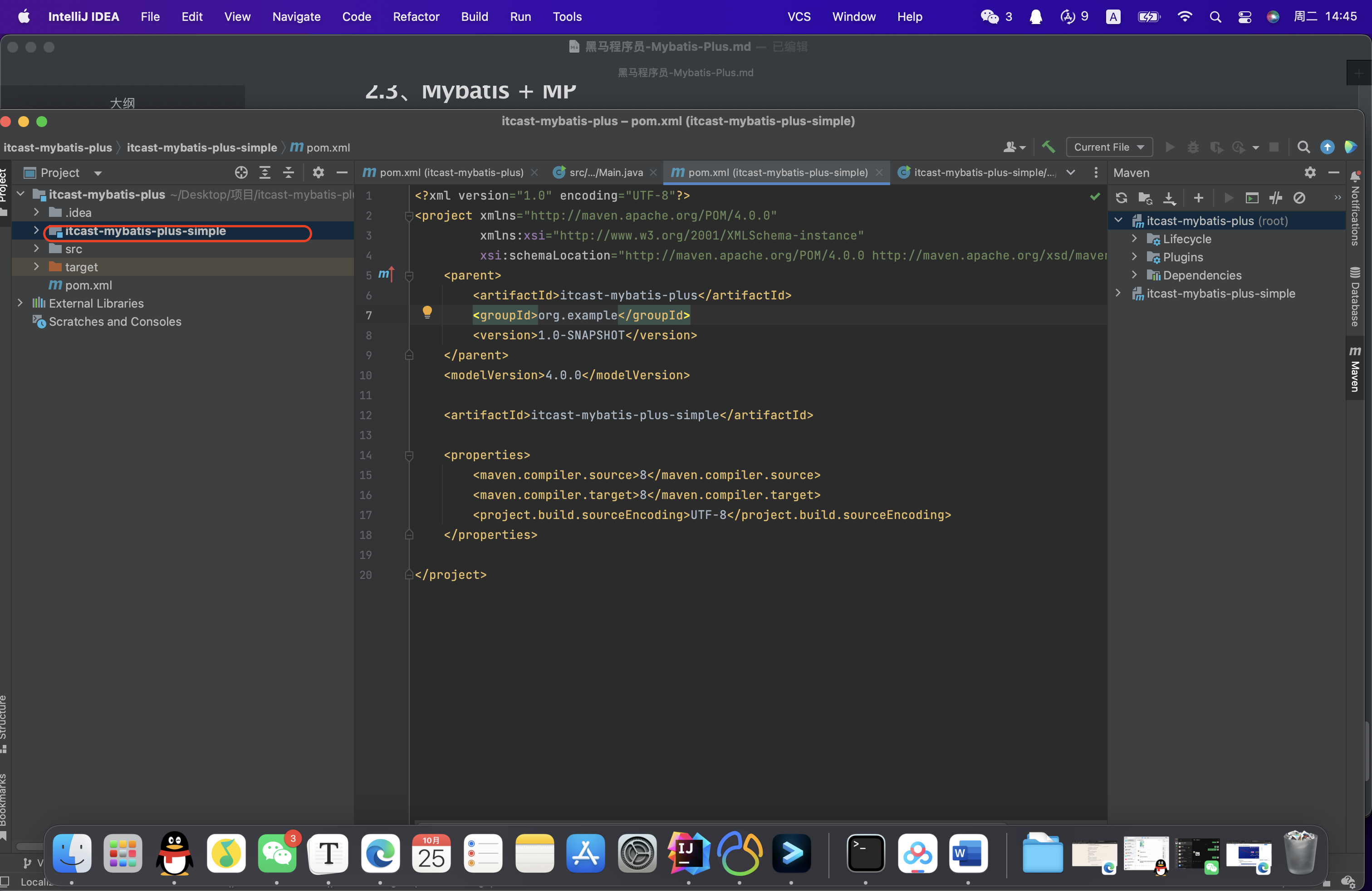Click Collapse All icon in Project panel

(x=289, y=172)
